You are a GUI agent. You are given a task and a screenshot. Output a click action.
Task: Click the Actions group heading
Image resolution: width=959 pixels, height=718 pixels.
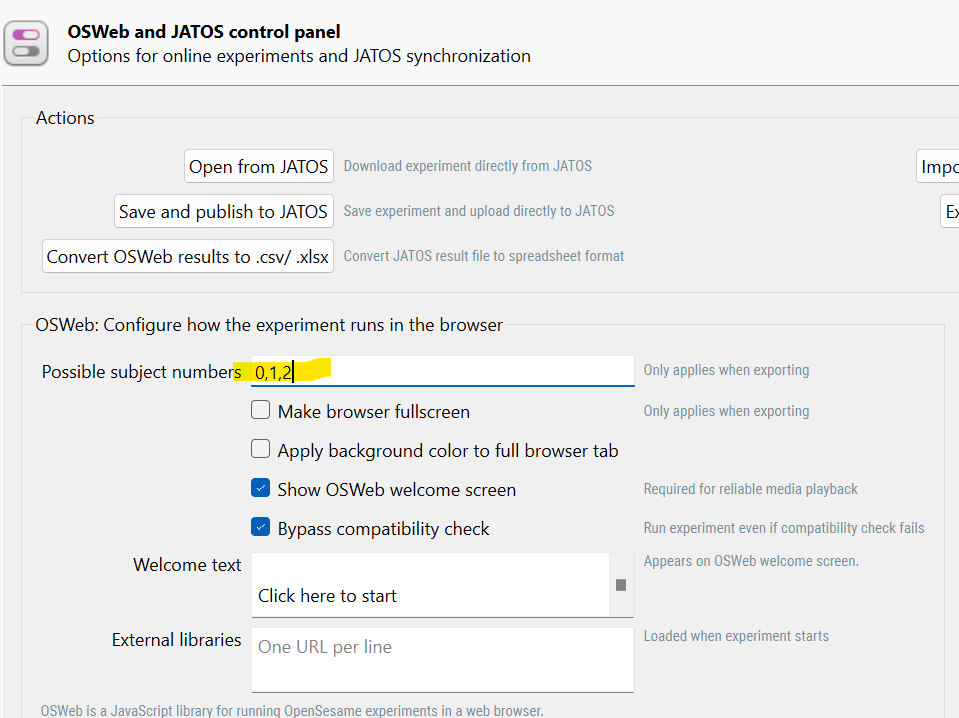point(65,118)
